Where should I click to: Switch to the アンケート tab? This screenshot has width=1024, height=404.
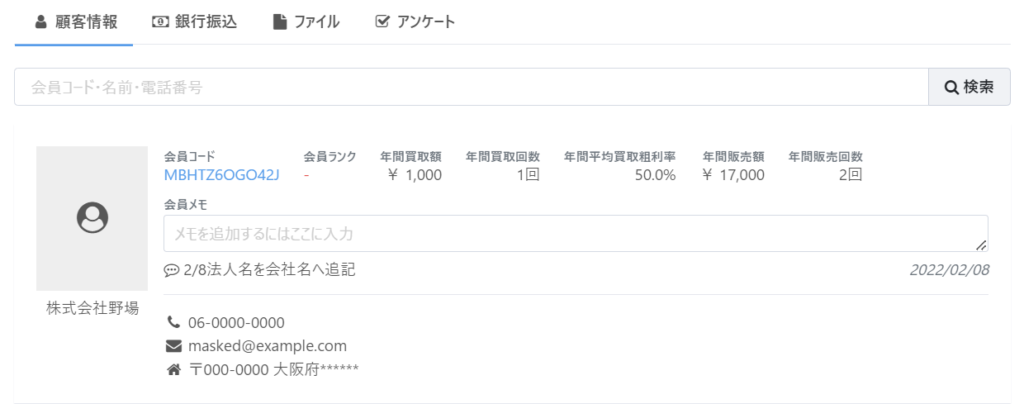pos(415,22)
